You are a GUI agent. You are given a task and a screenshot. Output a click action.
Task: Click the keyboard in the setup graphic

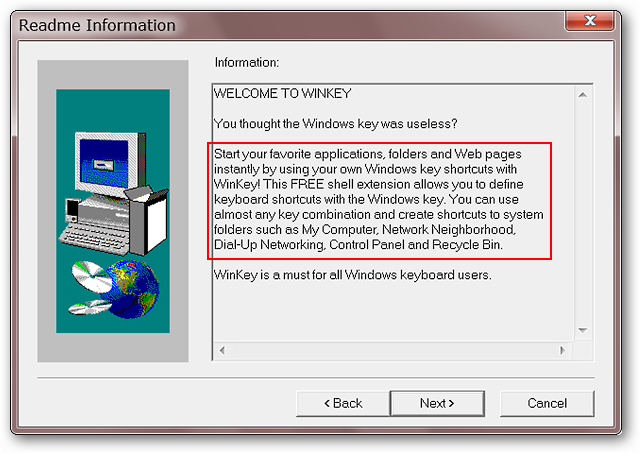pyautogui.click(x=96, y=232)
